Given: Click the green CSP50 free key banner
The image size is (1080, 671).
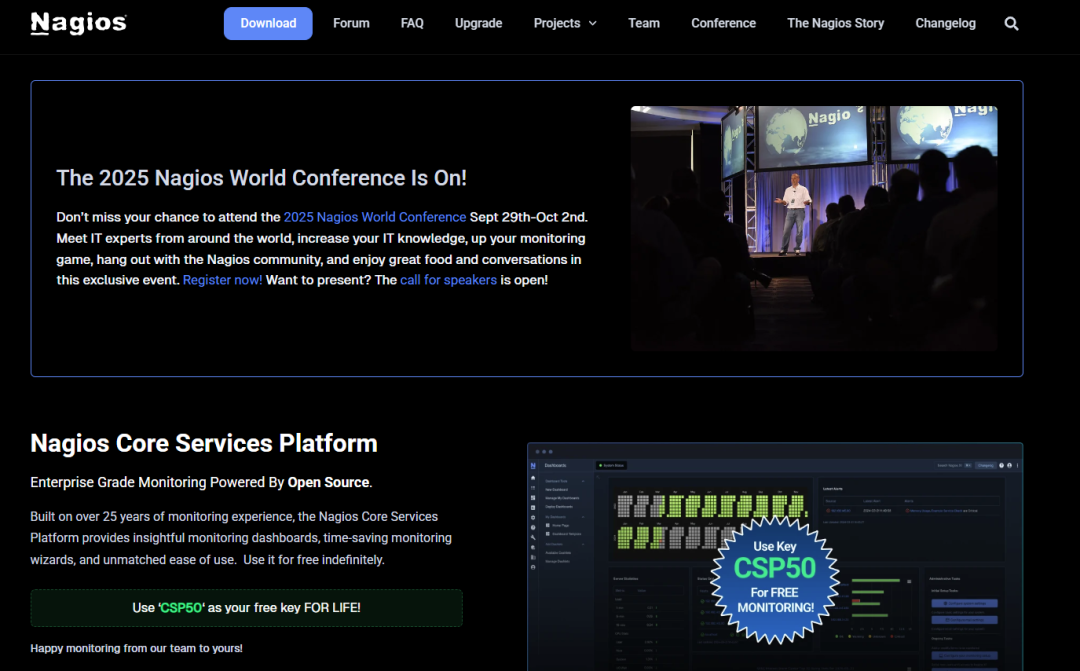Looking at the screenshot, I should (x=246, y=608).
